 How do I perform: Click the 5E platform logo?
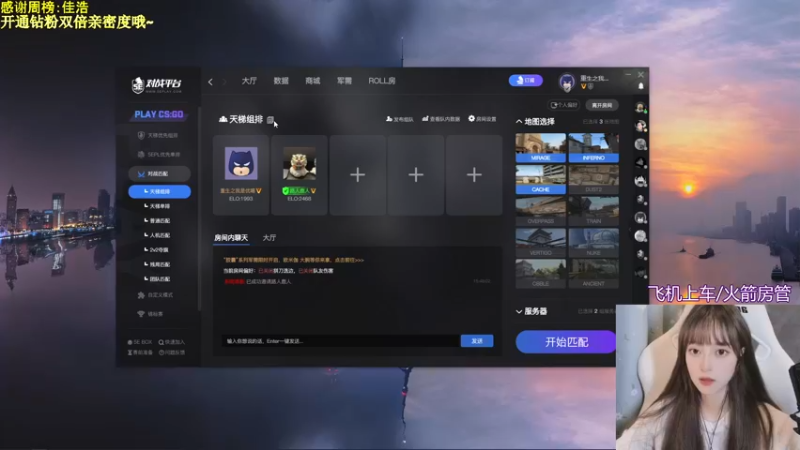pyautogui.click(x=157, y=85)
